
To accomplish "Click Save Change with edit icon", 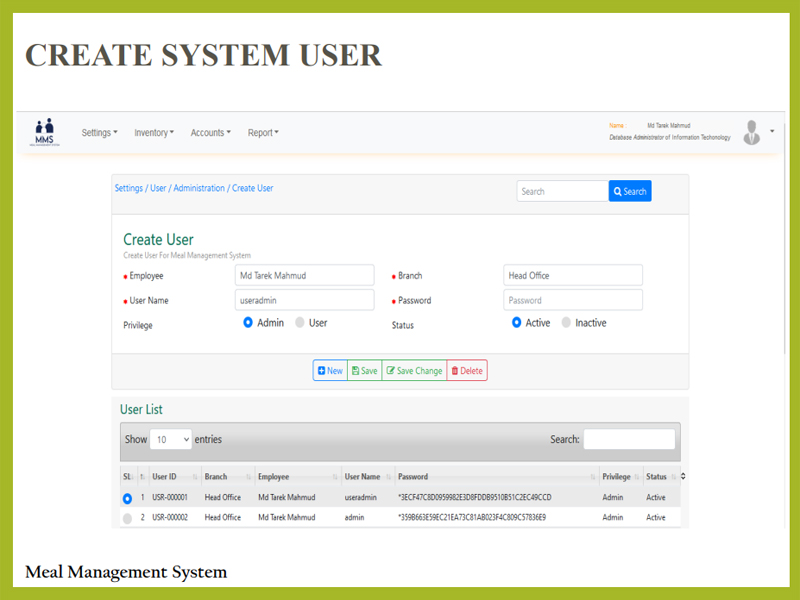I will [x=414, y=371].
